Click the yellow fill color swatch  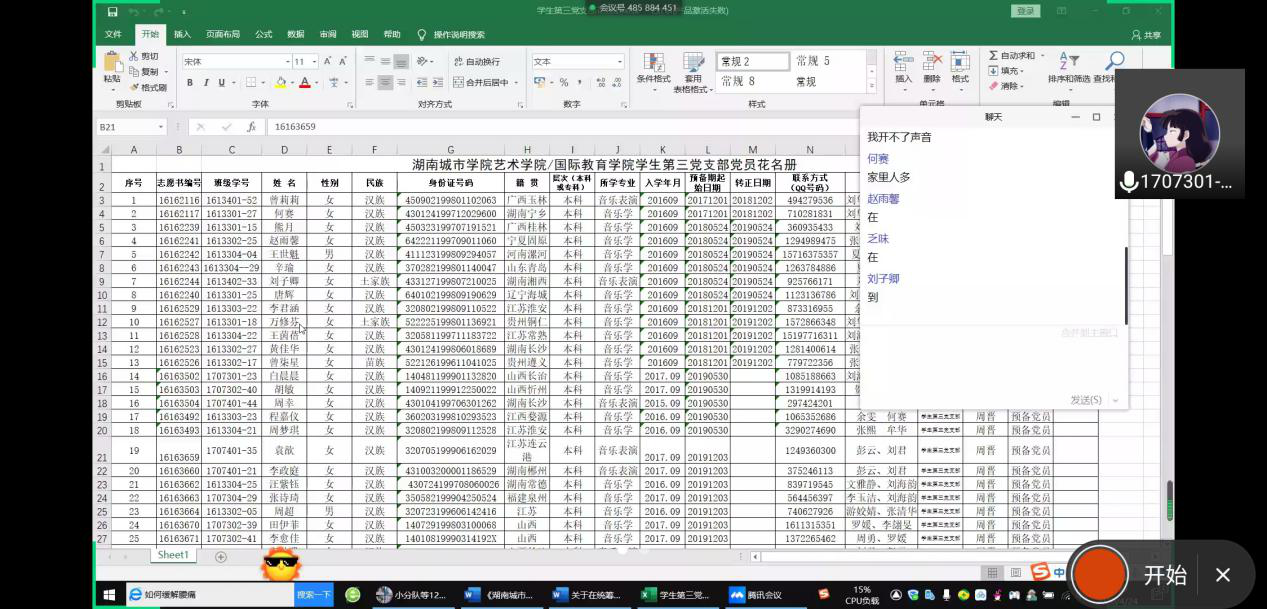pyautogui.click(x=282, y=83)
